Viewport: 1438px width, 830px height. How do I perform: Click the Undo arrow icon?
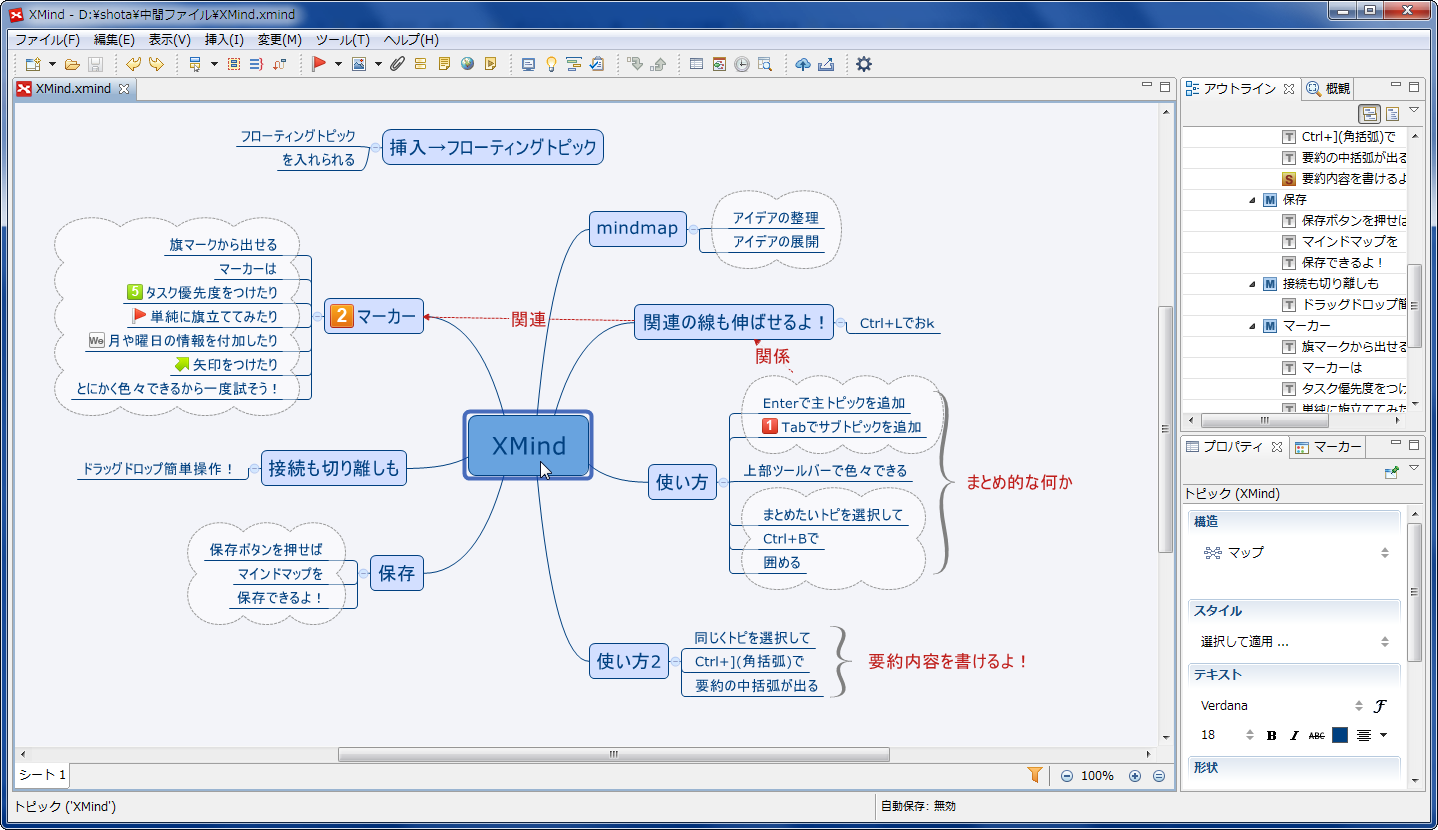tap(133, 64)
